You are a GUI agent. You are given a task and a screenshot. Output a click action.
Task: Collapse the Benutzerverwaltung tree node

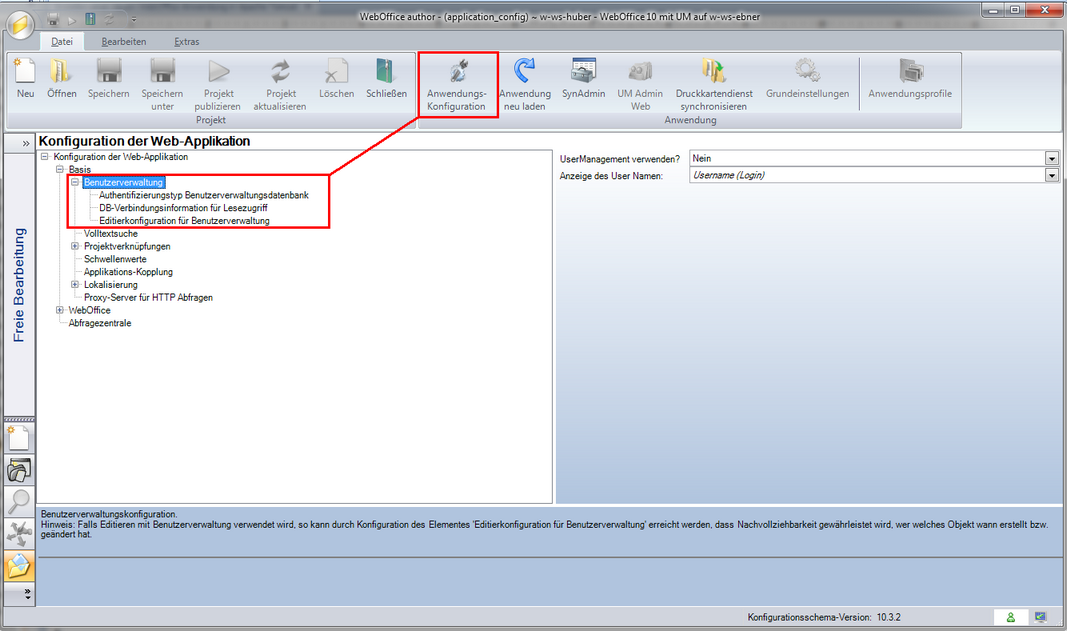[75, 183]
